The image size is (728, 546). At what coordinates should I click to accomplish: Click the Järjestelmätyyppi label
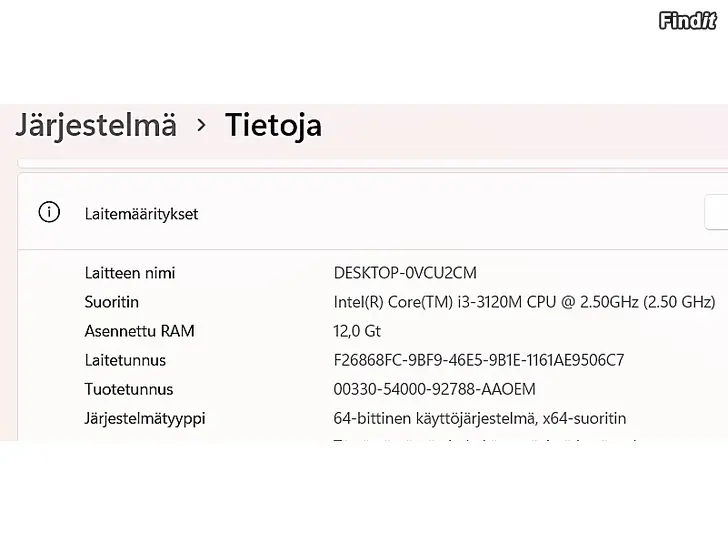tap(145, 418)
